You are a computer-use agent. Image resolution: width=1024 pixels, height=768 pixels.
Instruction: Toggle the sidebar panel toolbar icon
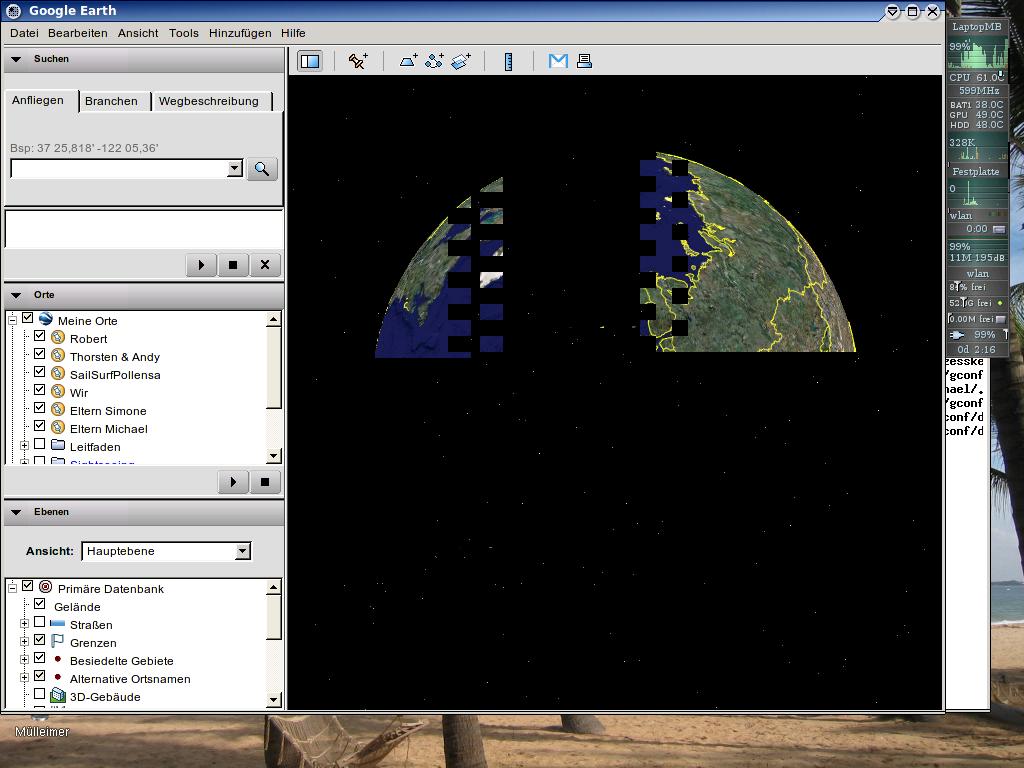point(310,61)
